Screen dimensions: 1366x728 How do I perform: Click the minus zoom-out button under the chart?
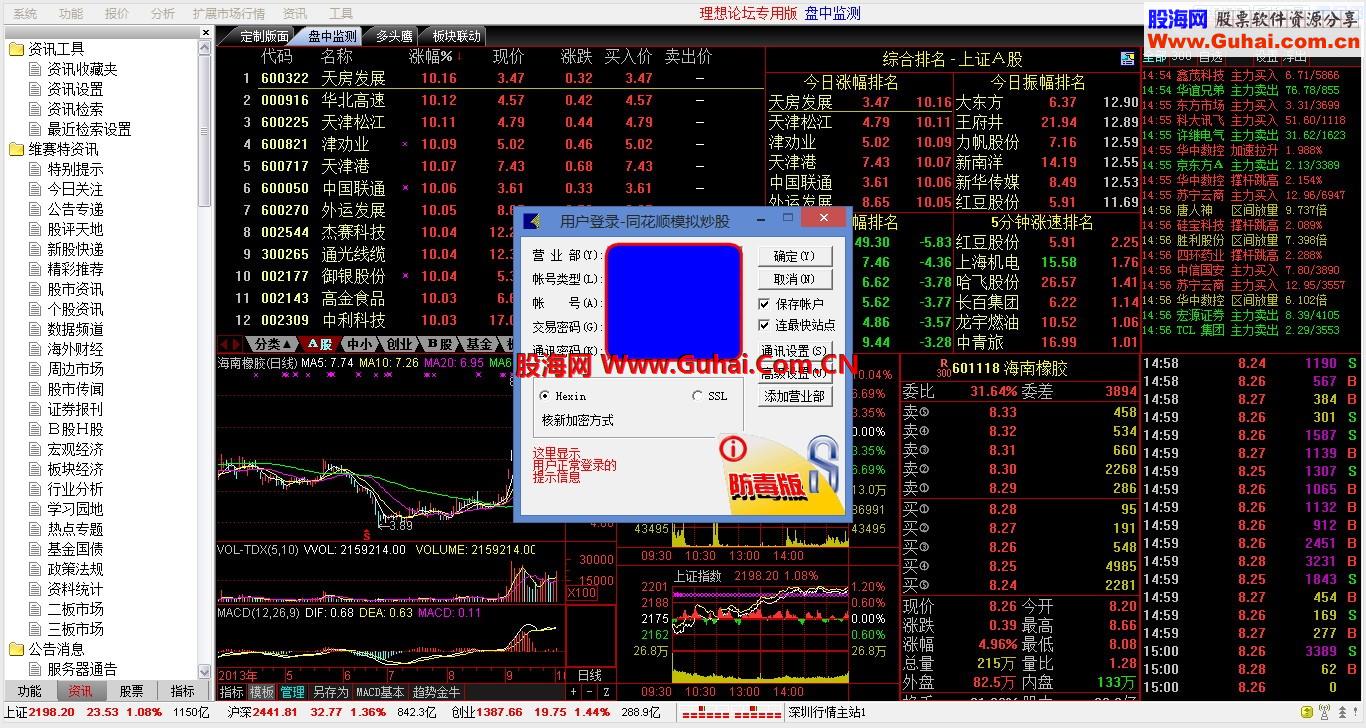pyautogui.click(x=589, y=692)
